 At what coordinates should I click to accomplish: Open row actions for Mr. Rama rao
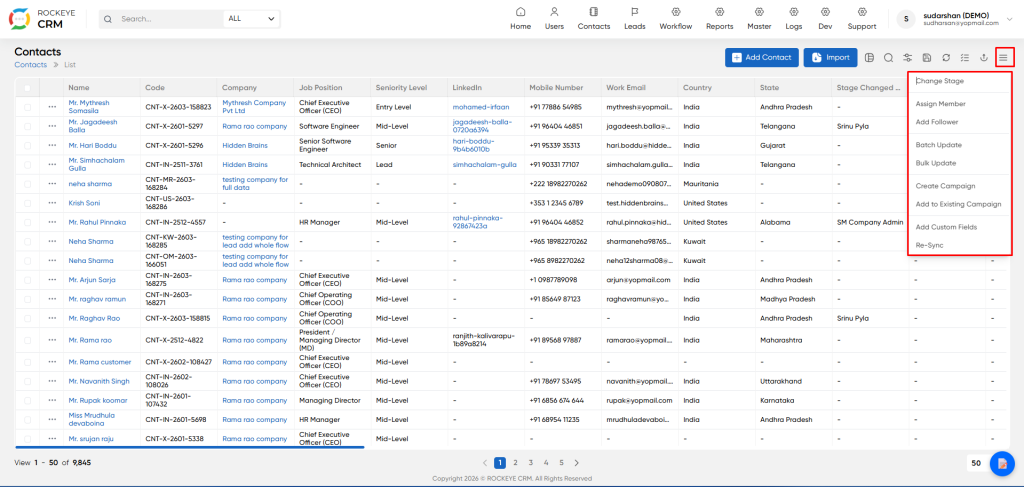point(52,340)
